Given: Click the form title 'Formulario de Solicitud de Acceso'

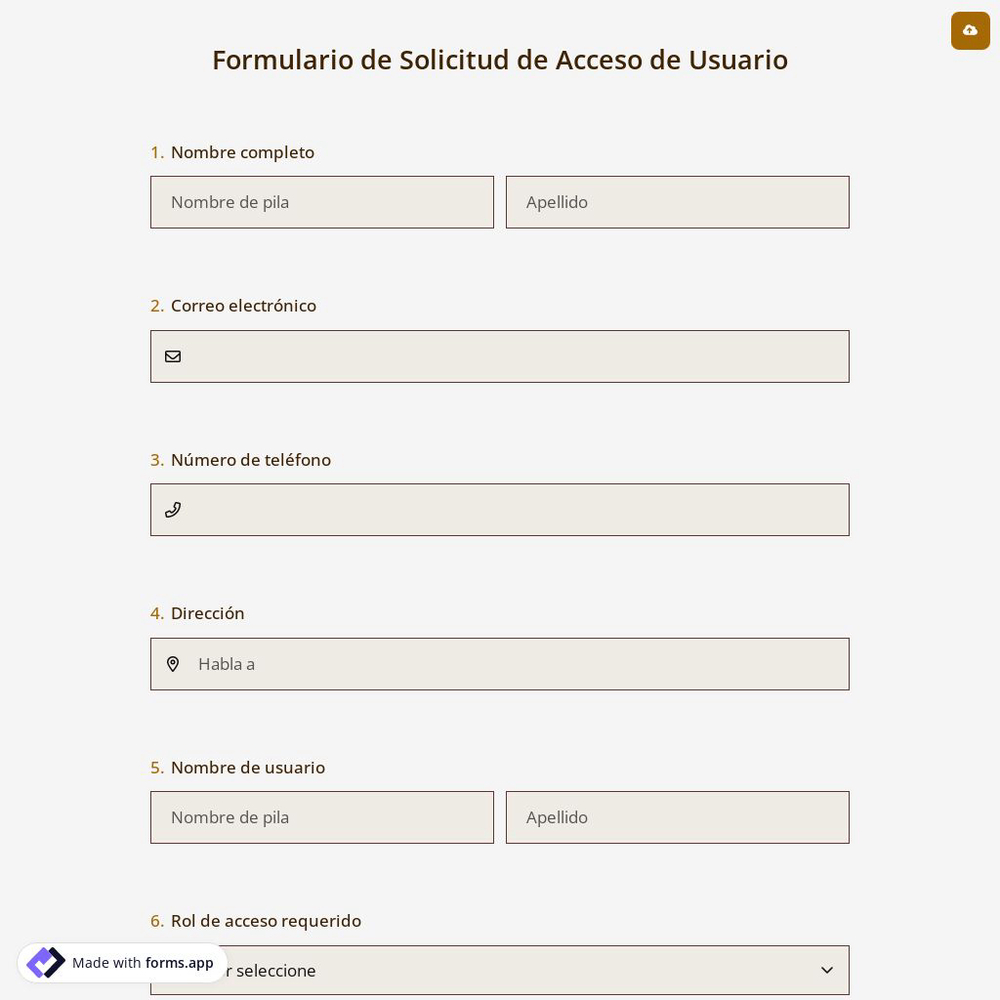Looking at the screenshot, I should point(500,60).
